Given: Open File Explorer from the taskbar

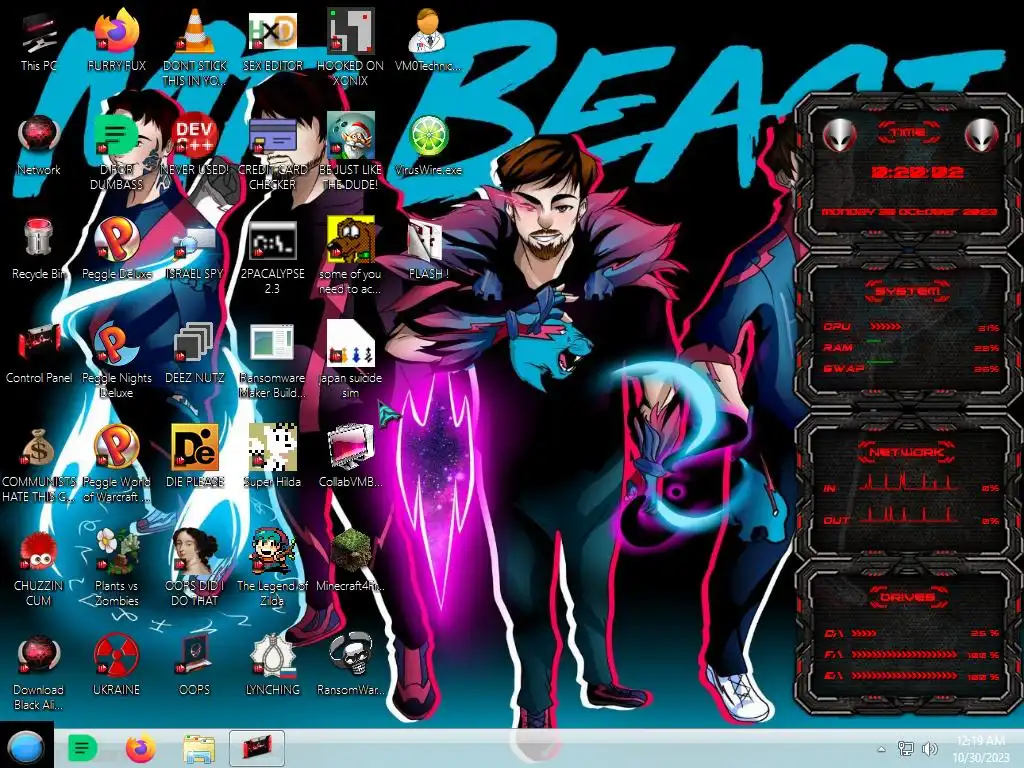Looking at the screenshot, I should pyautogui.click(x=199, y=748).
